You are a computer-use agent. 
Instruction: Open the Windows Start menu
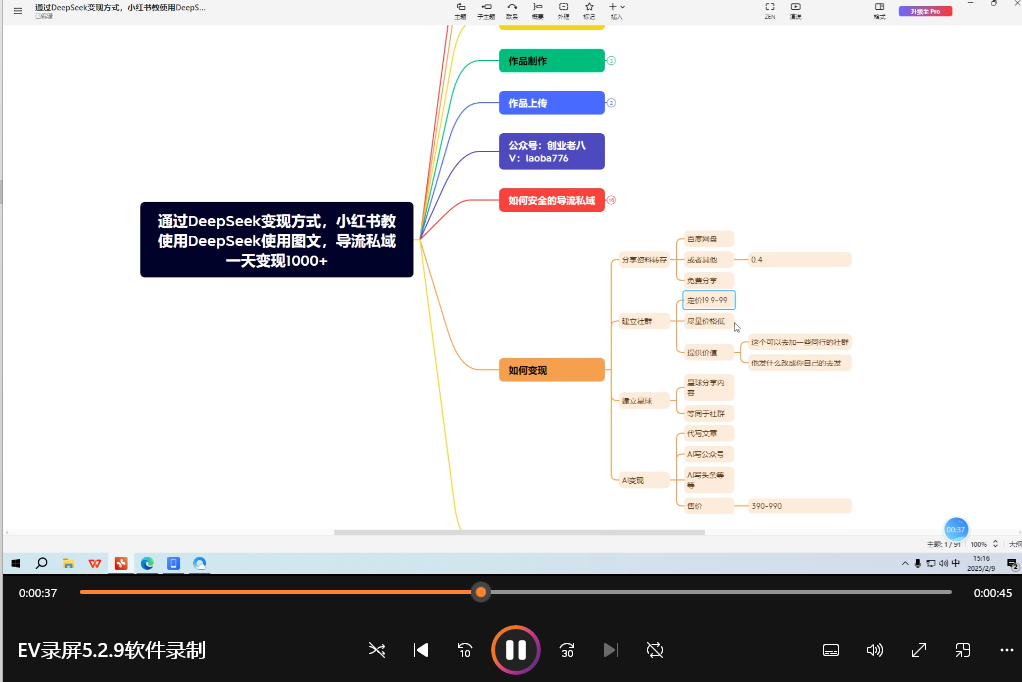coord(16,563)
